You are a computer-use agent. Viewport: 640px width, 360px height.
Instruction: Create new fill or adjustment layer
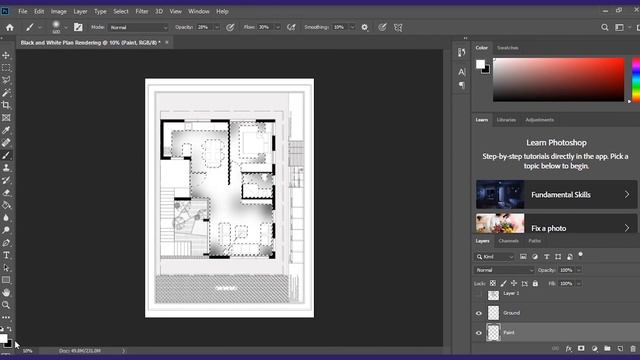pyautogui.click(x=594, y=349)
